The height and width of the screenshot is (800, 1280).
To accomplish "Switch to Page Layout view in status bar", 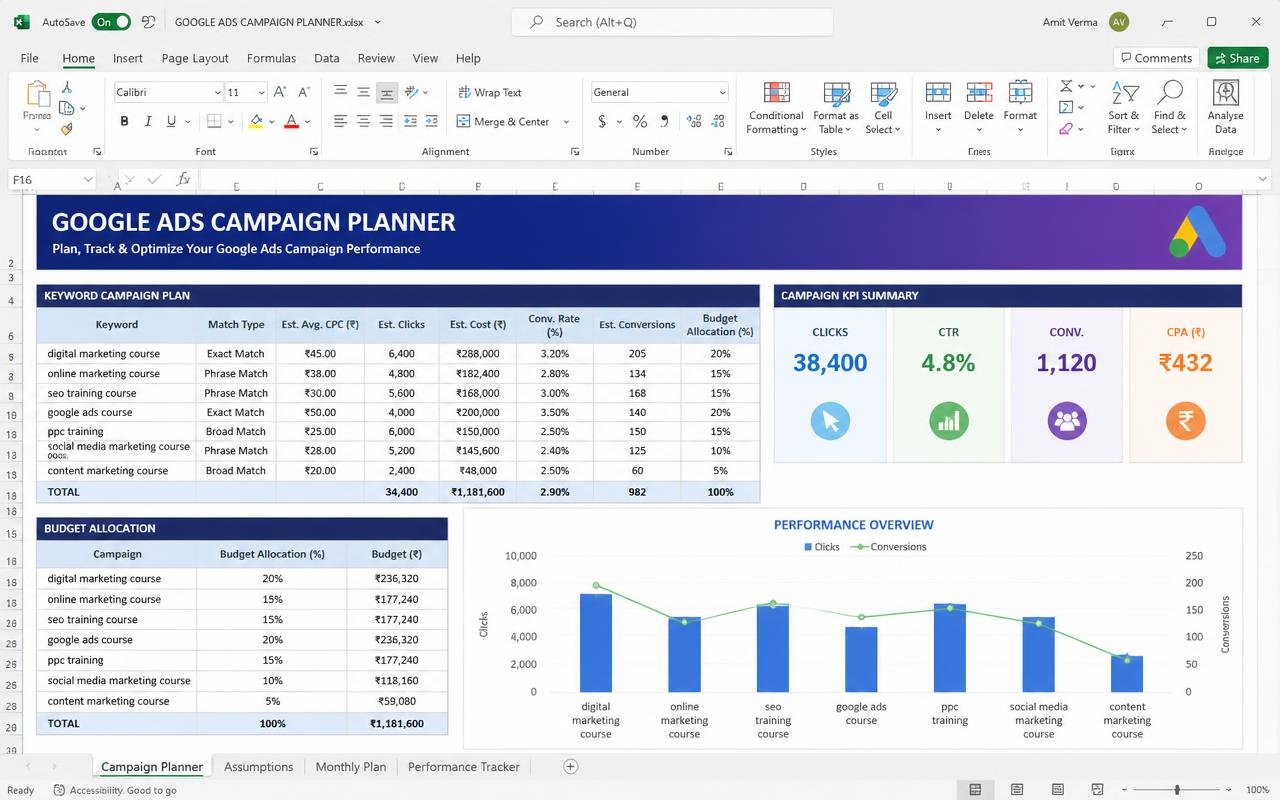I will pos(1017,790).
